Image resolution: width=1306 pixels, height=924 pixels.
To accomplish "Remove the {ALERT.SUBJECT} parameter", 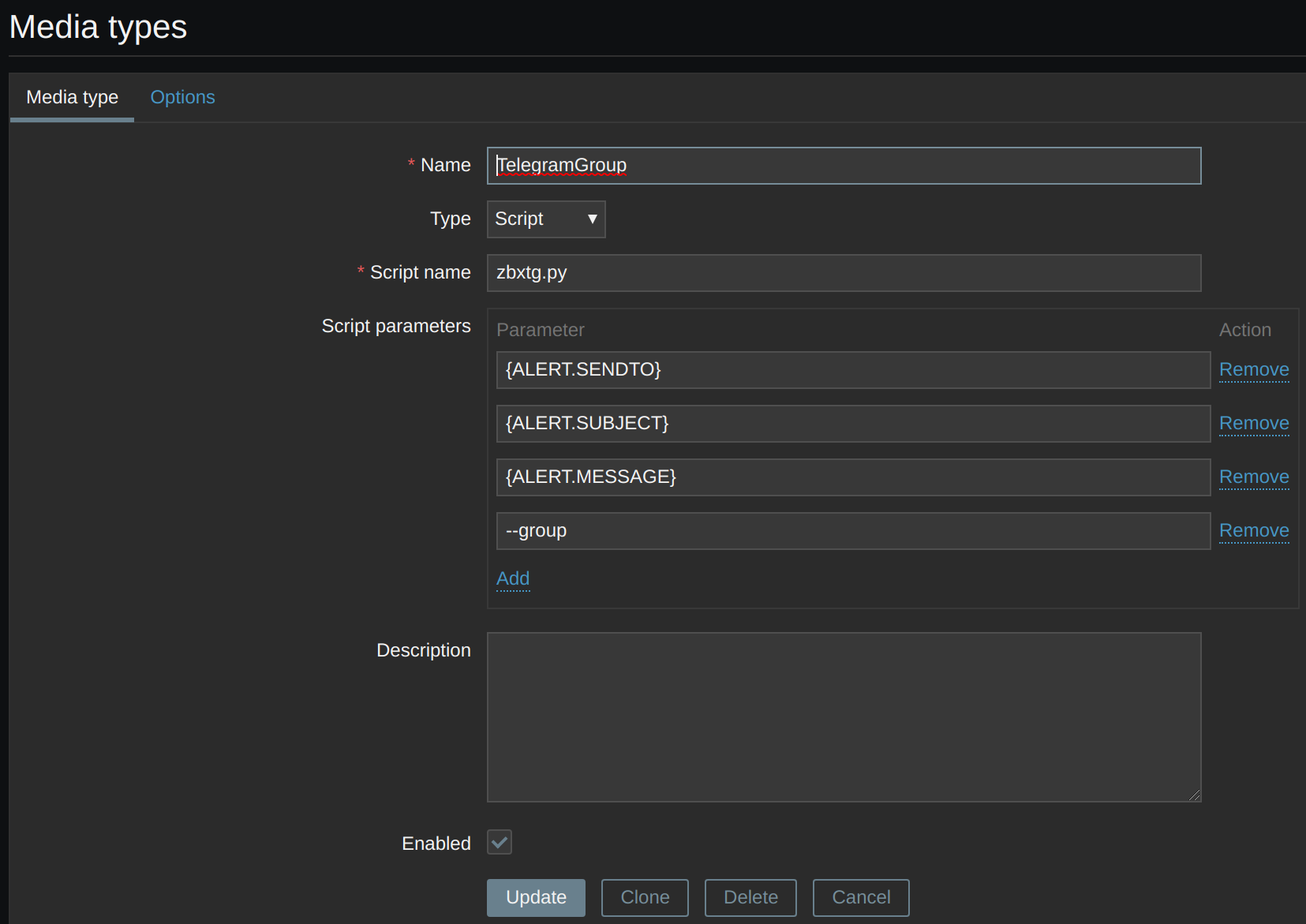I will point(1253,424).
